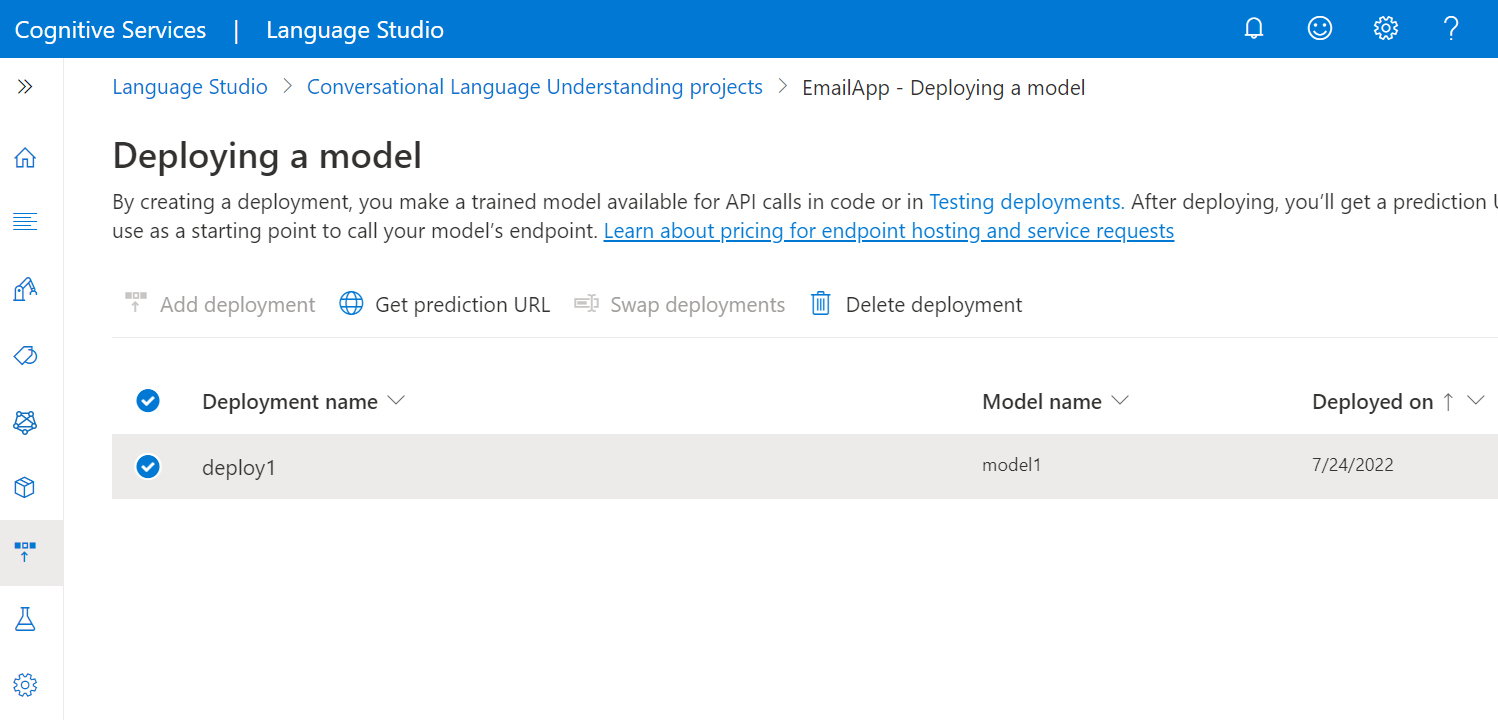The image size is (1498, 720).
Task: Open the cube model icon in sidebar
Action: point(25,487)
